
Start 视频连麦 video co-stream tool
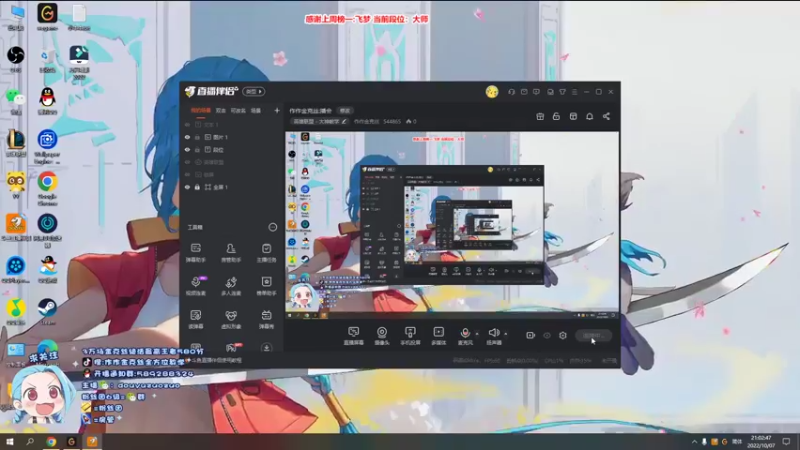coord(195,286)
